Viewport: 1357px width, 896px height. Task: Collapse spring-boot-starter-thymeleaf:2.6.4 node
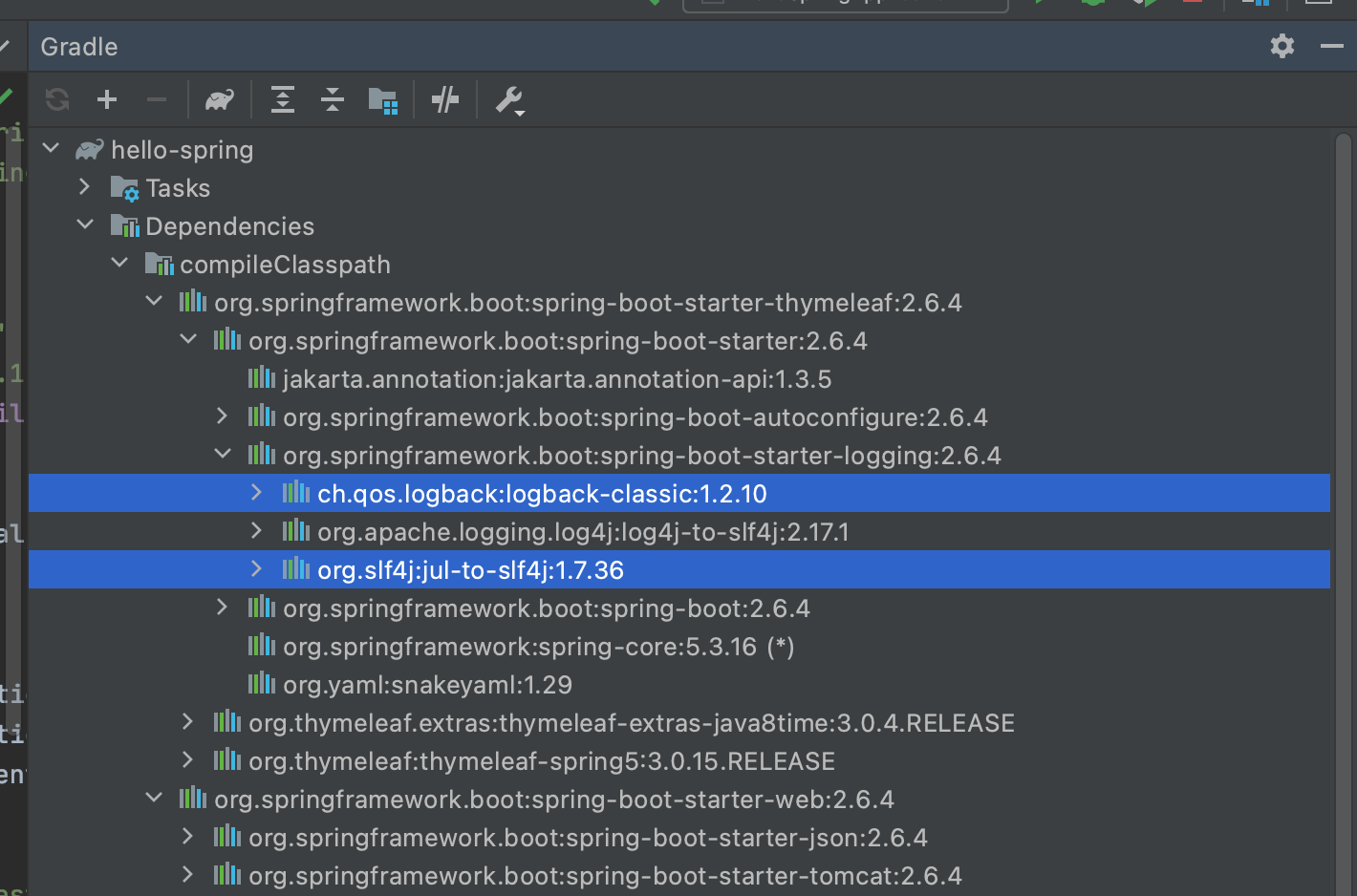(x=154, y=301)
